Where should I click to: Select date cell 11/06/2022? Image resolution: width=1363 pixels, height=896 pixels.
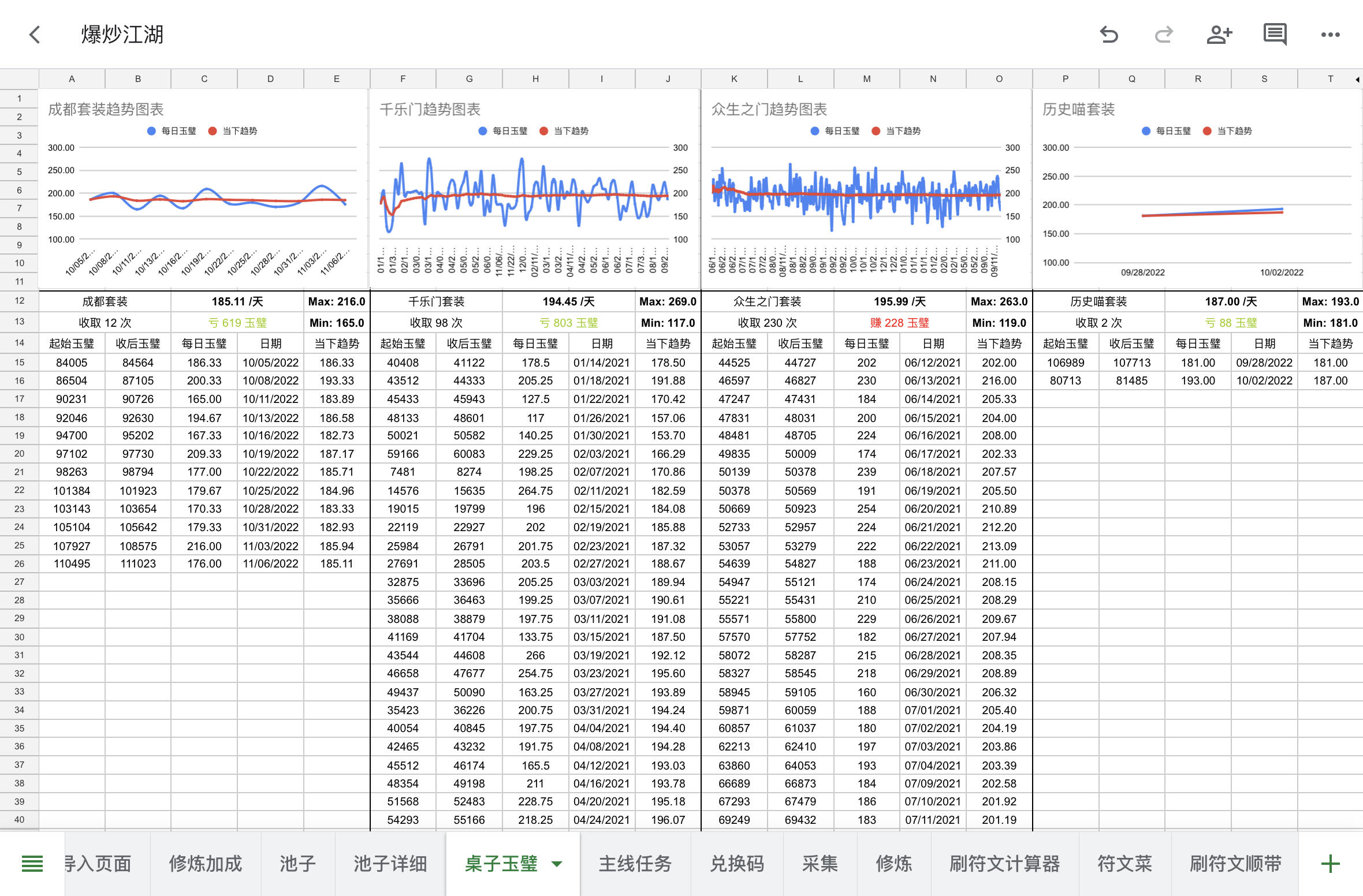point(270,563)
